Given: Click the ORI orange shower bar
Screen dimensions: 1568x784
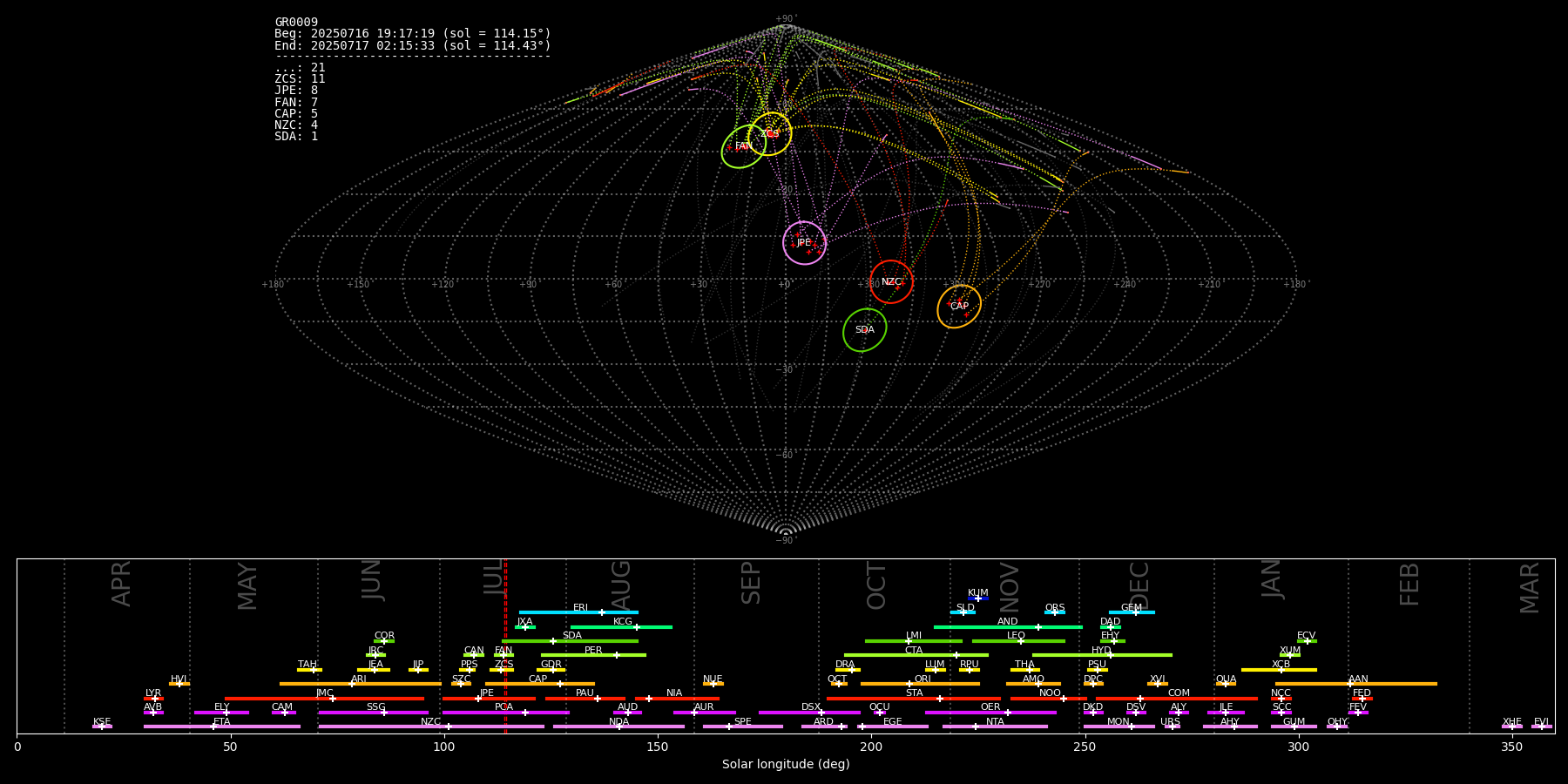Looking at the screenshot, I should point(920,684).
